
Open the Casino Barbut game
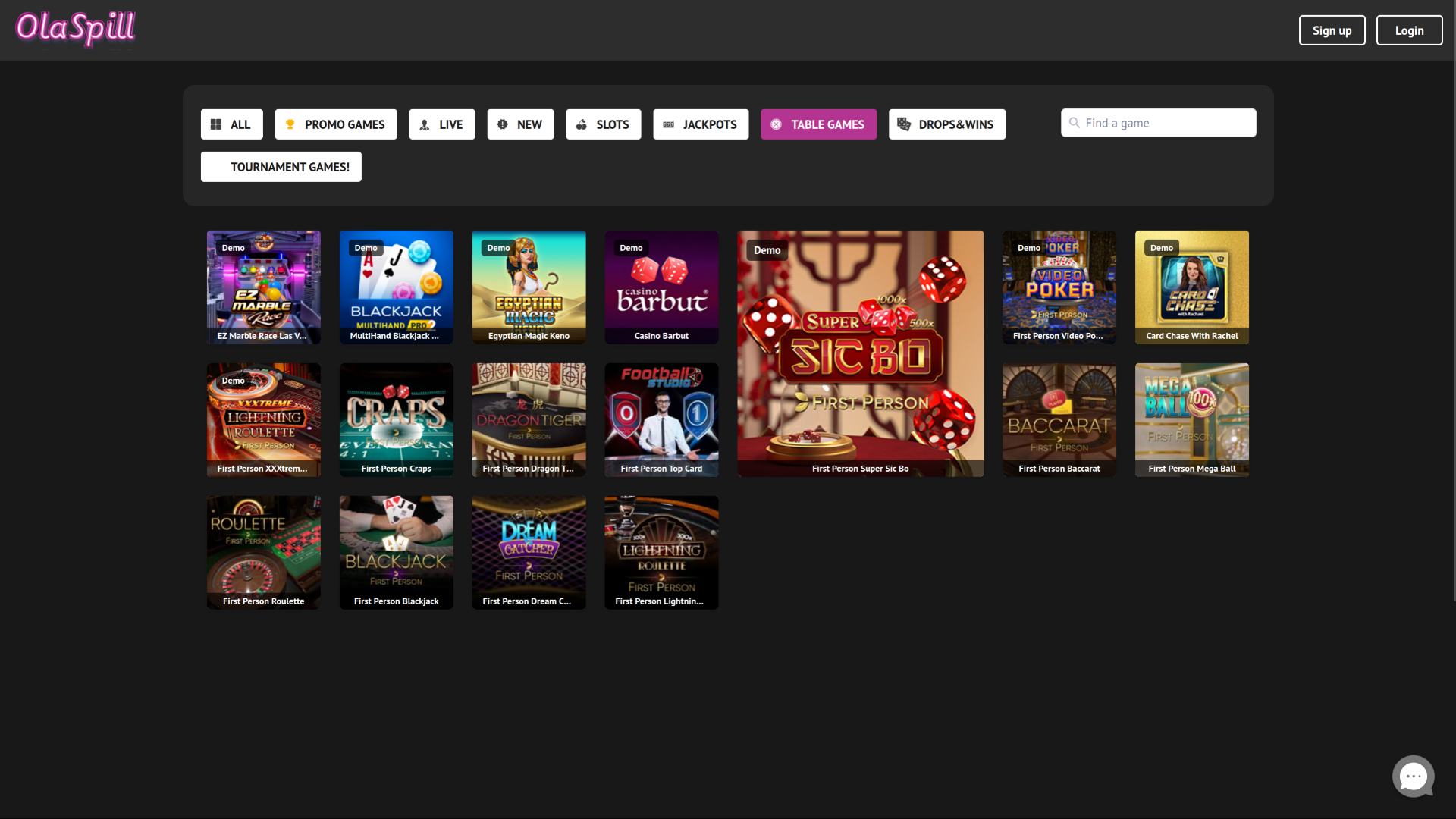point(661,287)
